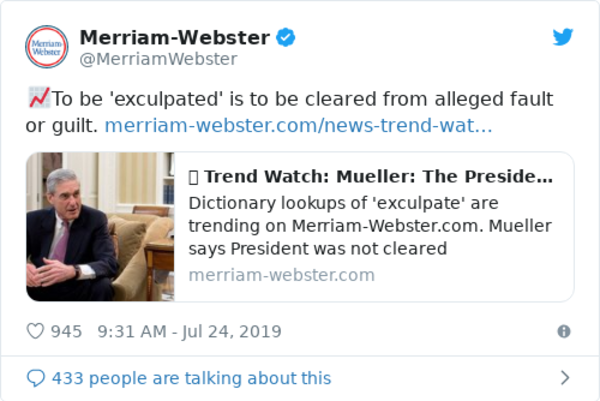View 433 people are talking about this

pyautogui.click(x=191, y=378)
